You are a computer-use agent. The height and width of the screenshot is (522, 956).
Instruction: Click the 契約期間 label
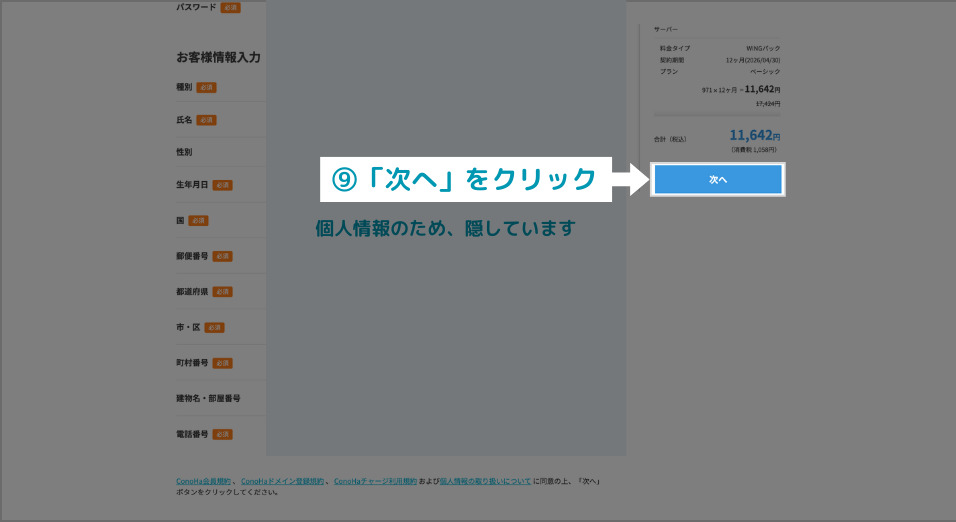(672, 60)
